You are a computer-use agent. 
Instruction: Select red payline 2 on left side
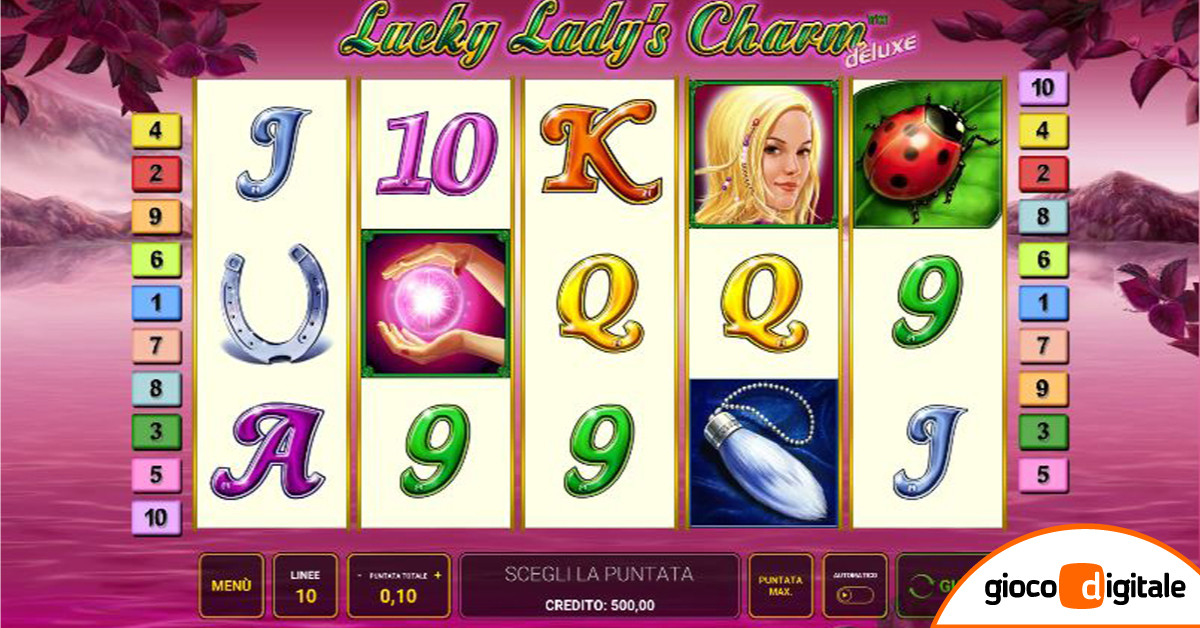(x=156, y=173)
